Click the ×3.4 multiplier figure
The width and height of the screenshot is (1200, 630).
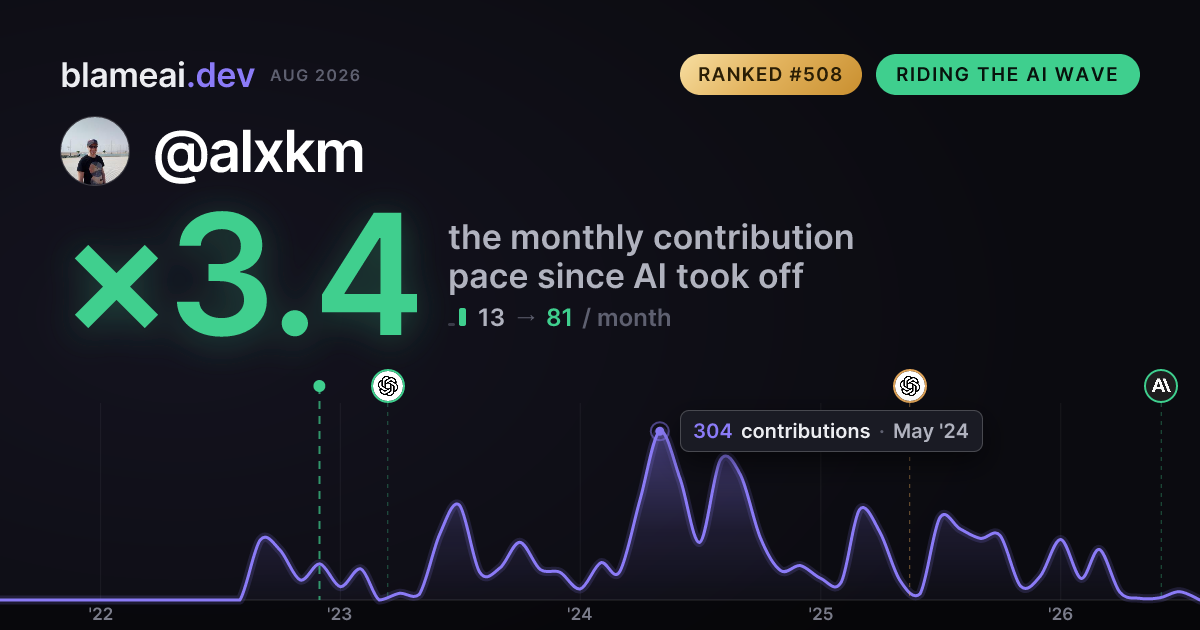click(x=245, y=275)
